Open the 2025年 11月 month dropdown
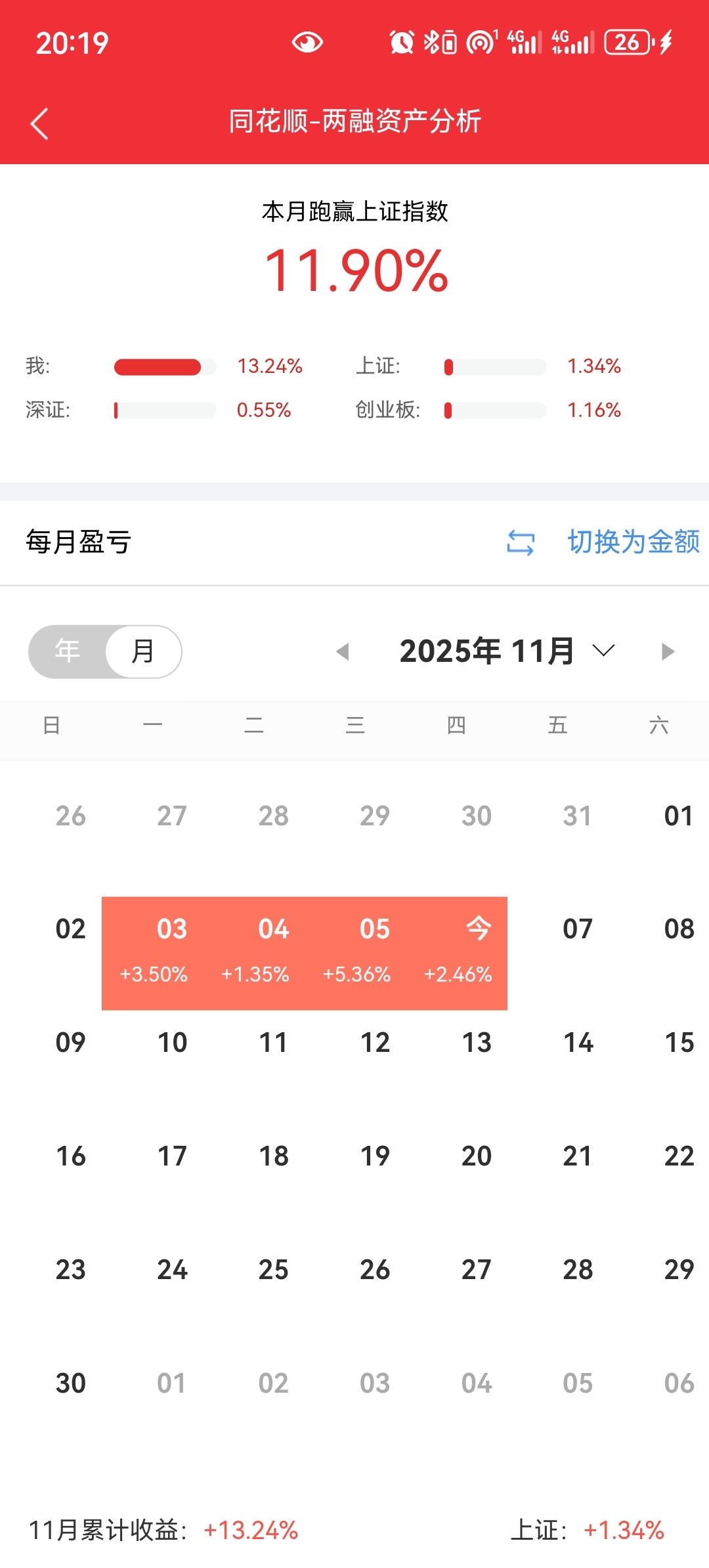The width and height of the screenshot is (709, 1568). tap(486, 651)
